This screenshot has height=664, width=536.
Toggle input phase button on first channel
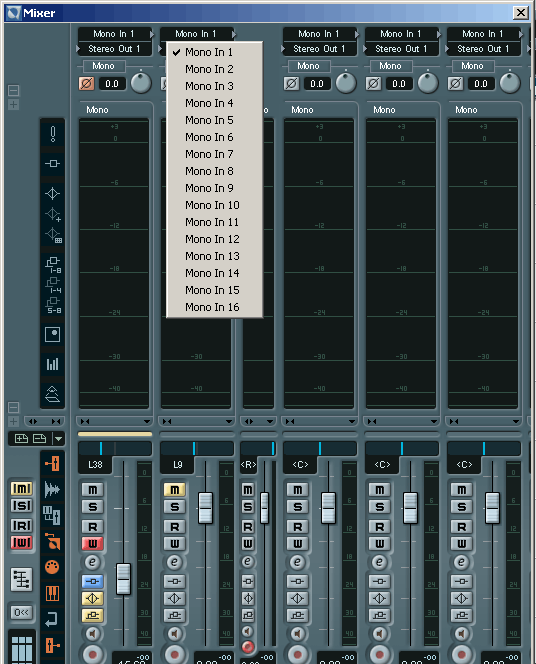[x=86, y=83]
